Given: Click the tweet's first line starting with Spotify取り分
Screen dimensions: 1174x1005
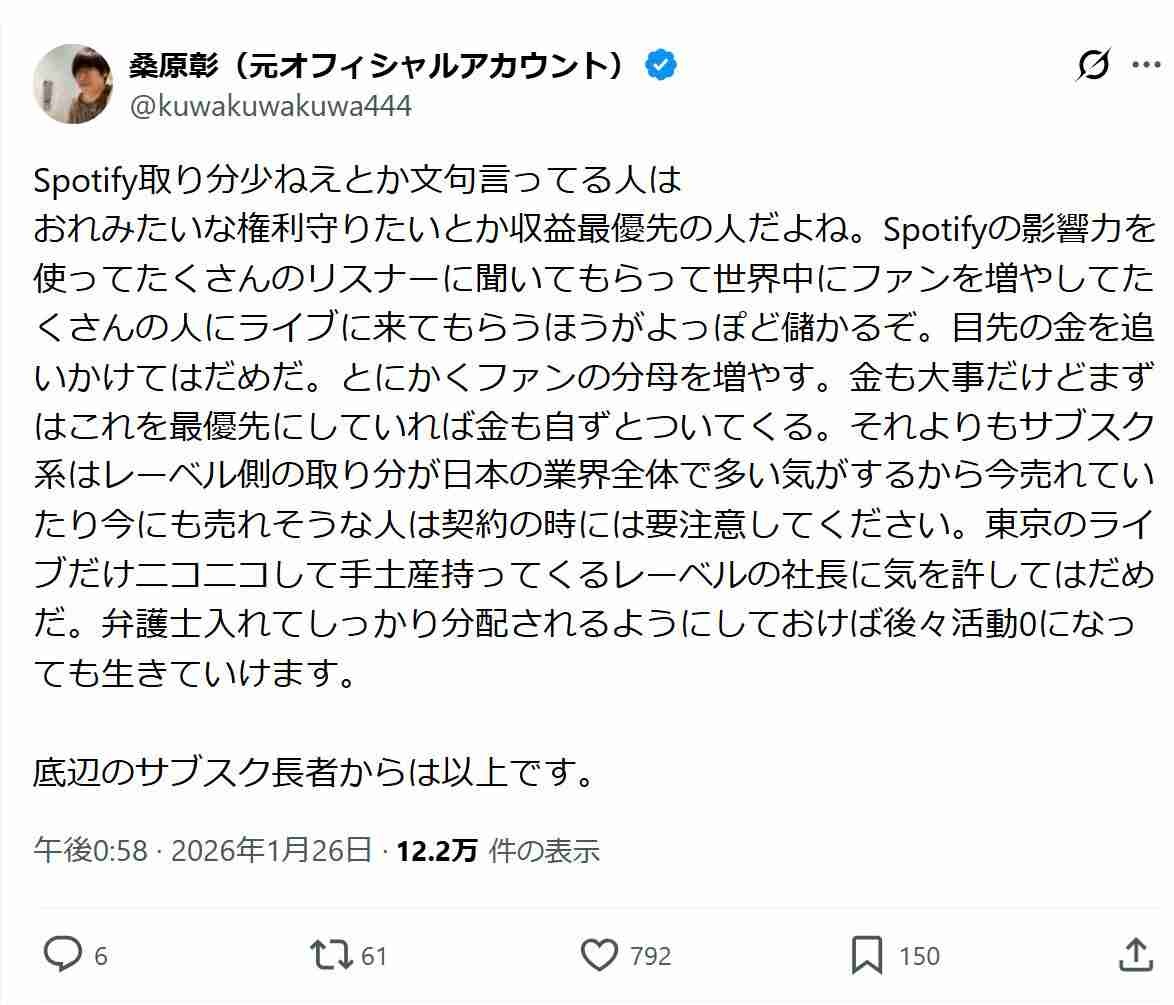Looking at the screenshot, I should (357, 181).
